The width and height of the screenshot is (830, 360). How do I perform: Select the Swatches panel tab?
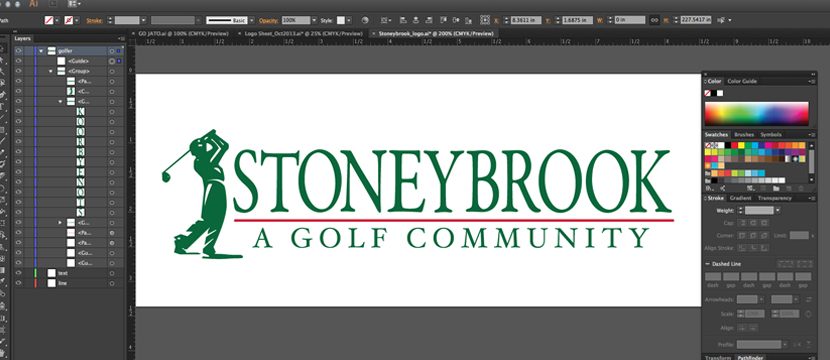(716, 134)
